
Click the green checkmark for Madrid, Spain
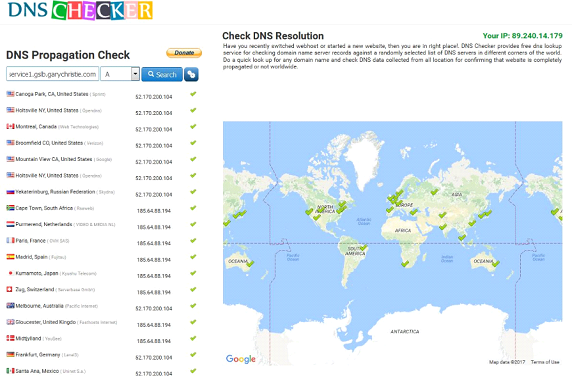(x=193, y=257)
